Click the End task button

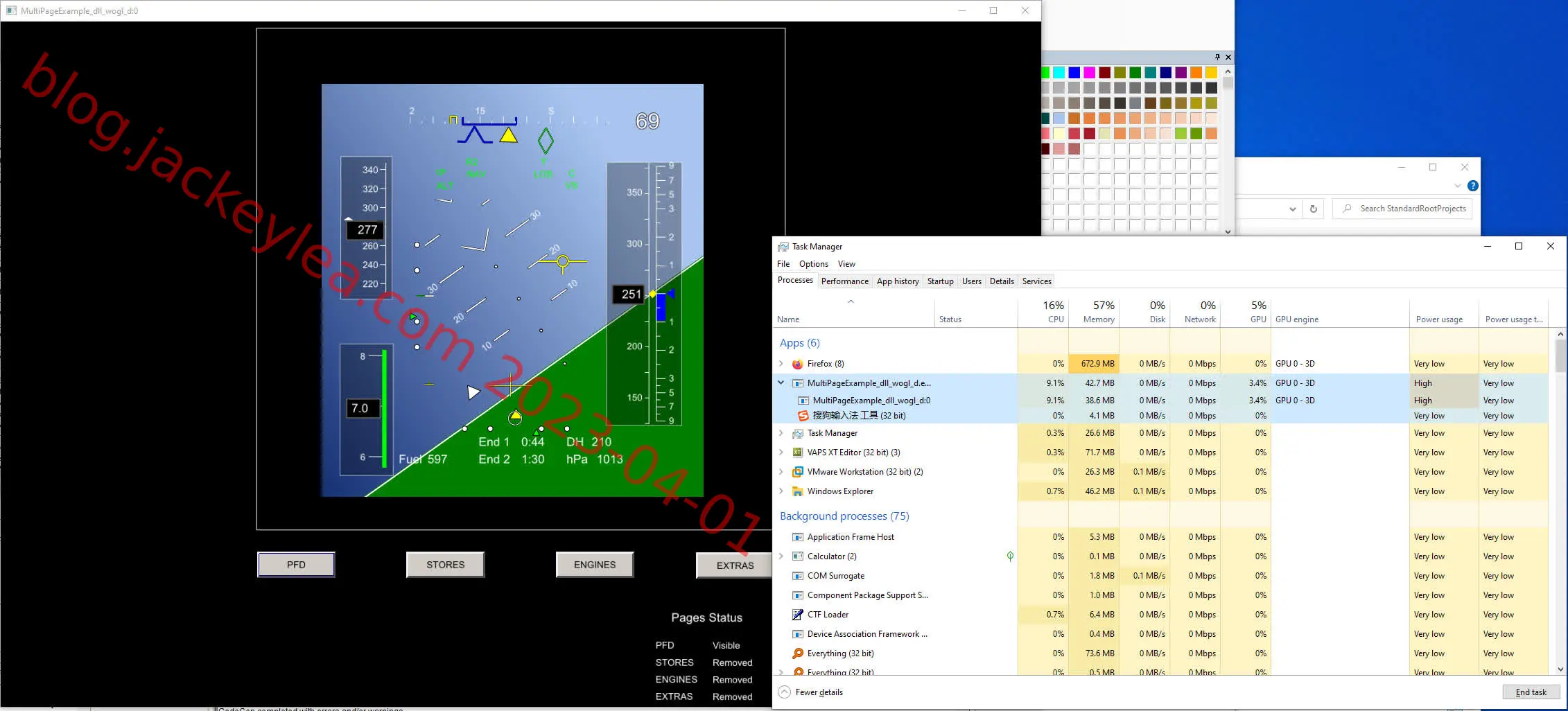[1531, 692]
